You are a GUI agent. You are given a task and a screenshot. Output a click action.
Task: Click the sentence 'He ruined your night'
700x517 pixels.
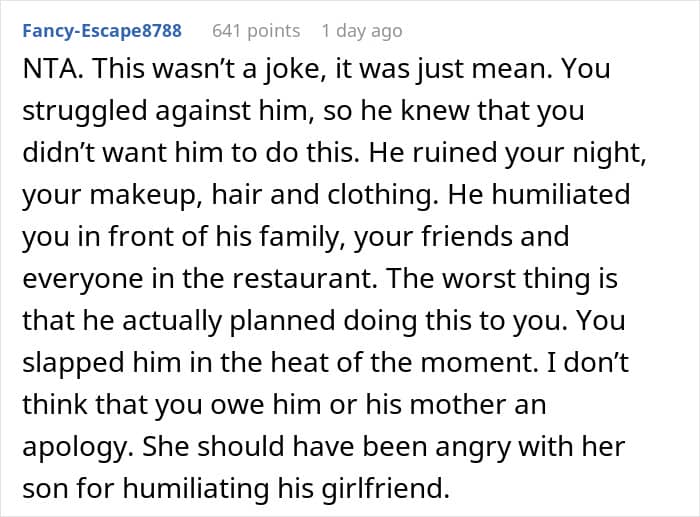pos(507,153)
